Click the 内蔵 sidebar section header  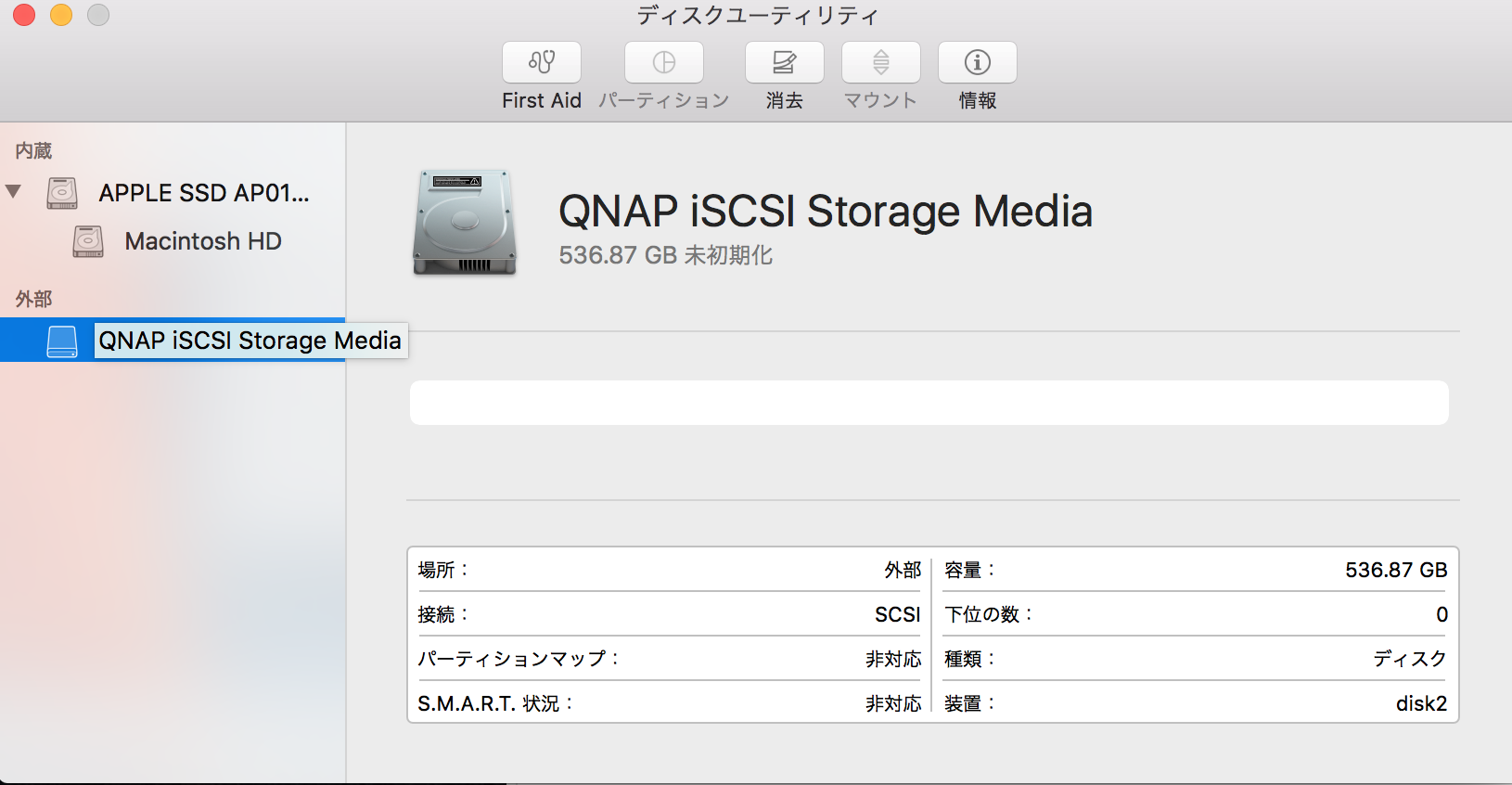click(x=33, y=150)
